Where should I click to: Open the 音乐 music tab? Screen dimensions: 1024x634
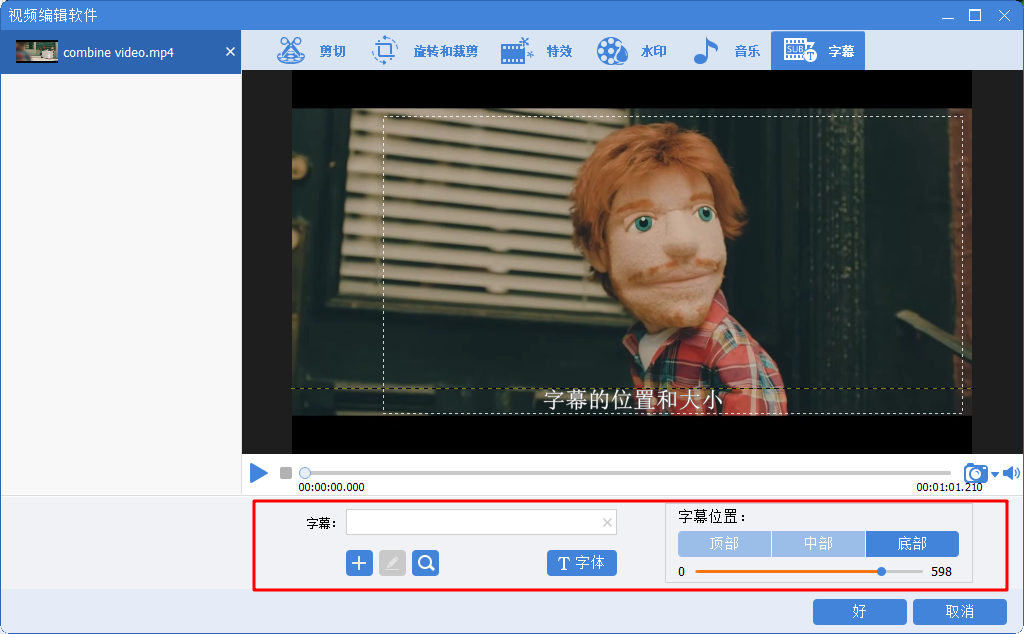[x=726, y=51]
